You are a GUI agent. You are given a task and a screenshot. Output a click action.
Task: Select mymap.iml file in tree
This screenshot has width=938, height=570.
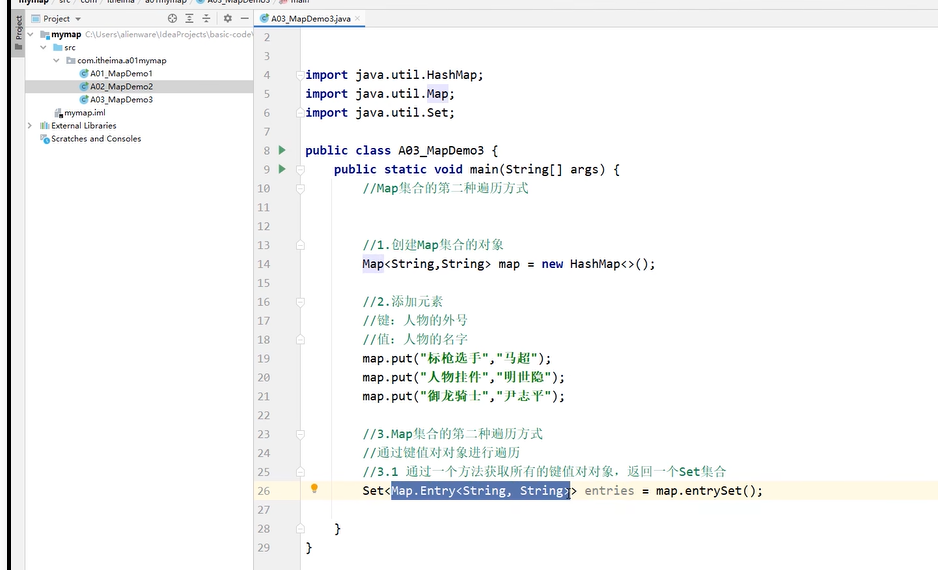pyautogui.click(x=84, y=112)
